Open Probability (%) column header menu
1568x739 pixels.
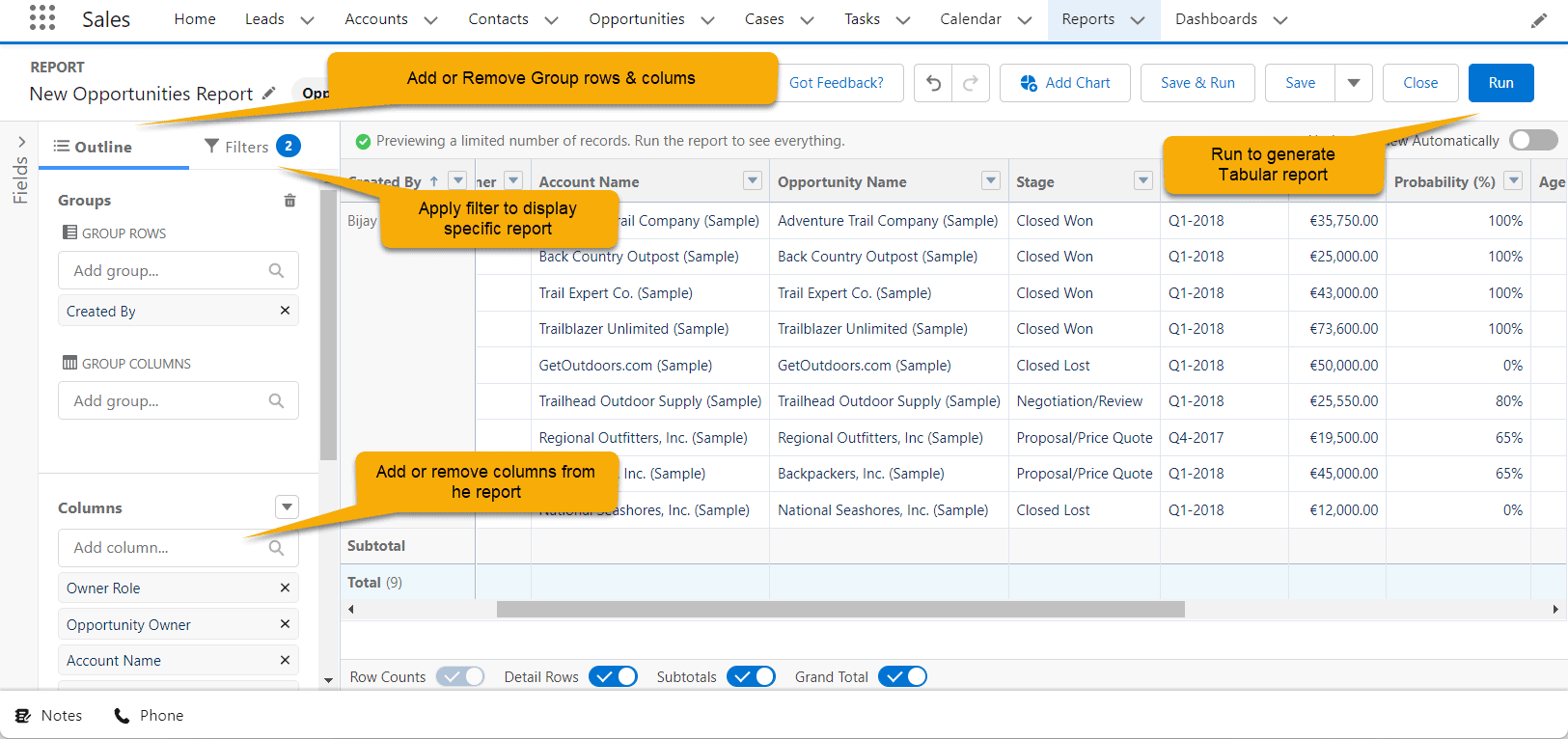pyautogui.click(x=1514, y=180)
